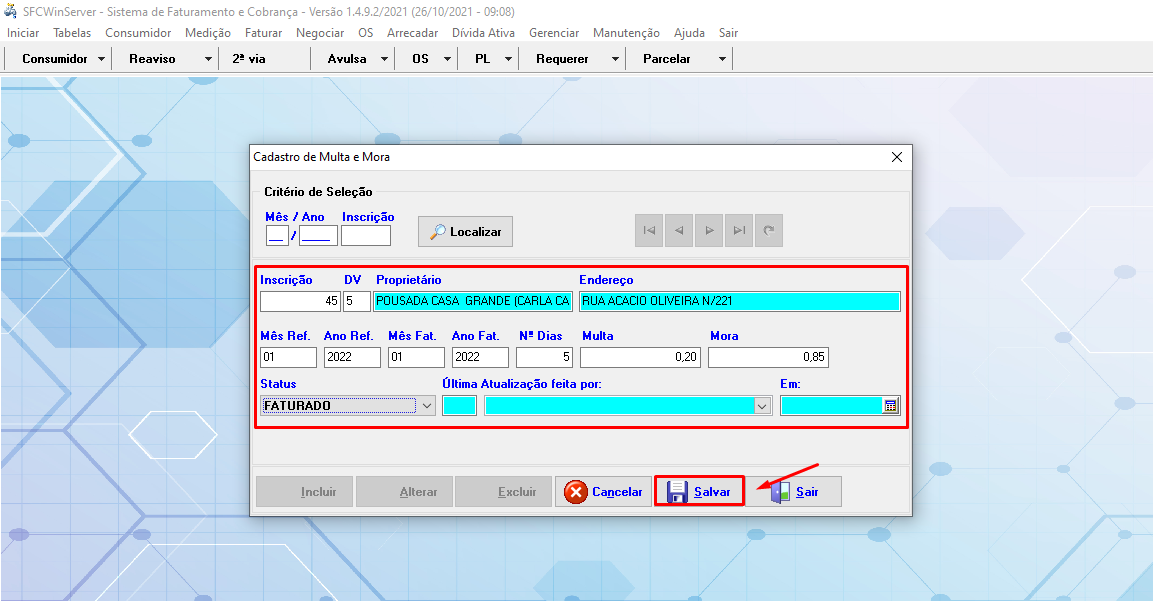Exit dialog using Sair door button
This screenshot has height=601, width=1153.
tap(795, 492)
